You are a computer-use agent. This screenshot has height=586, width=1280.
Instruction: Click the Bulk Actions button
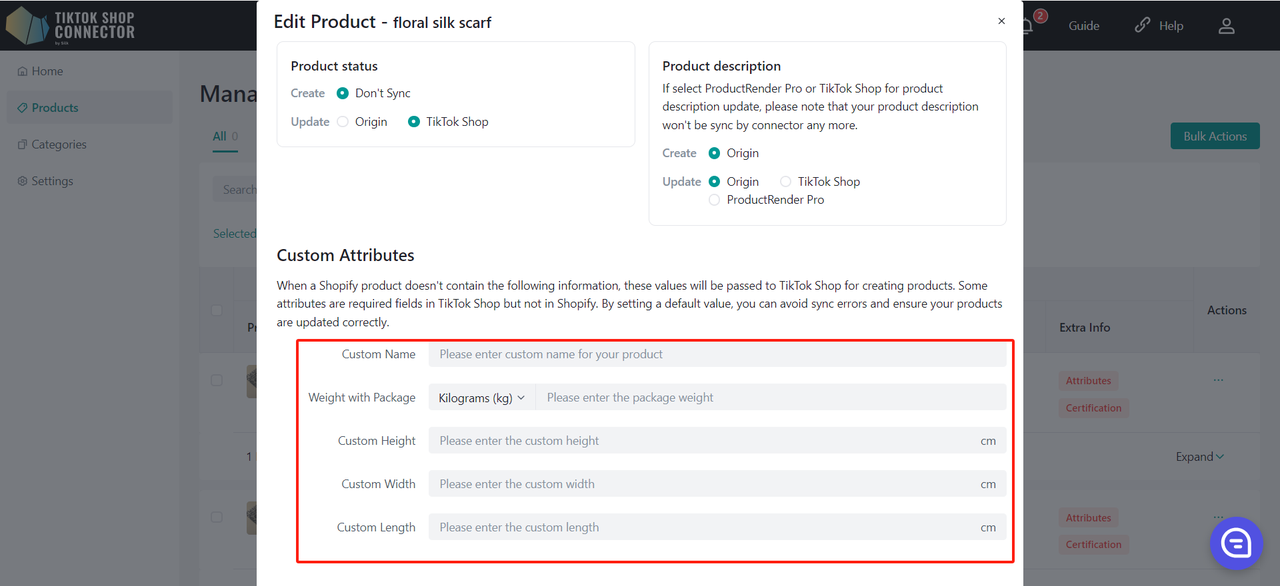pos(1214,136)
